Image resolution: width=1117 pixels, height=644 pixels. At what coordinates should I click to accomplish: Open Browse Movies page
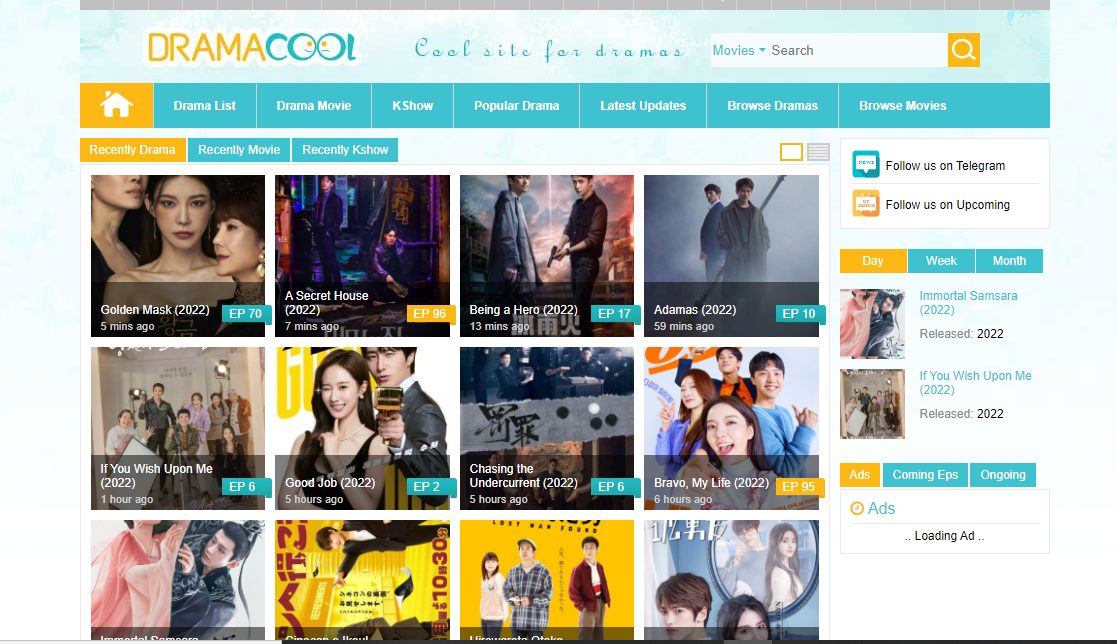903,105
